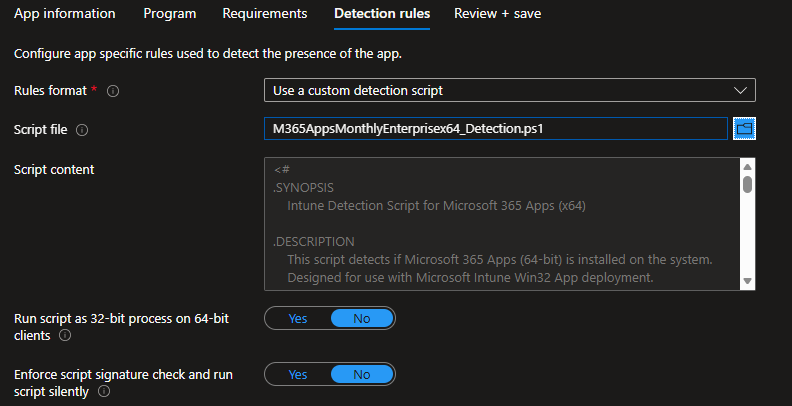Navigate to the Review + save tab
This screenshot has height=406, width=792.
point(497,14)
